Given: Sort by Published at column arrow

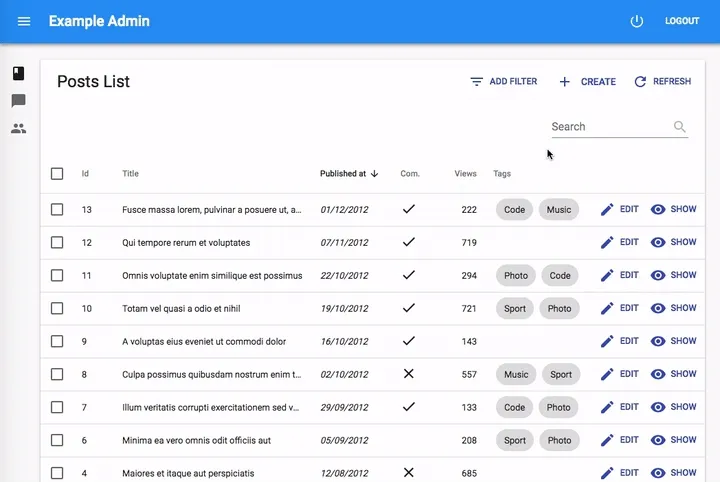Looking at the screenshot, I should (x=374, y=174).
